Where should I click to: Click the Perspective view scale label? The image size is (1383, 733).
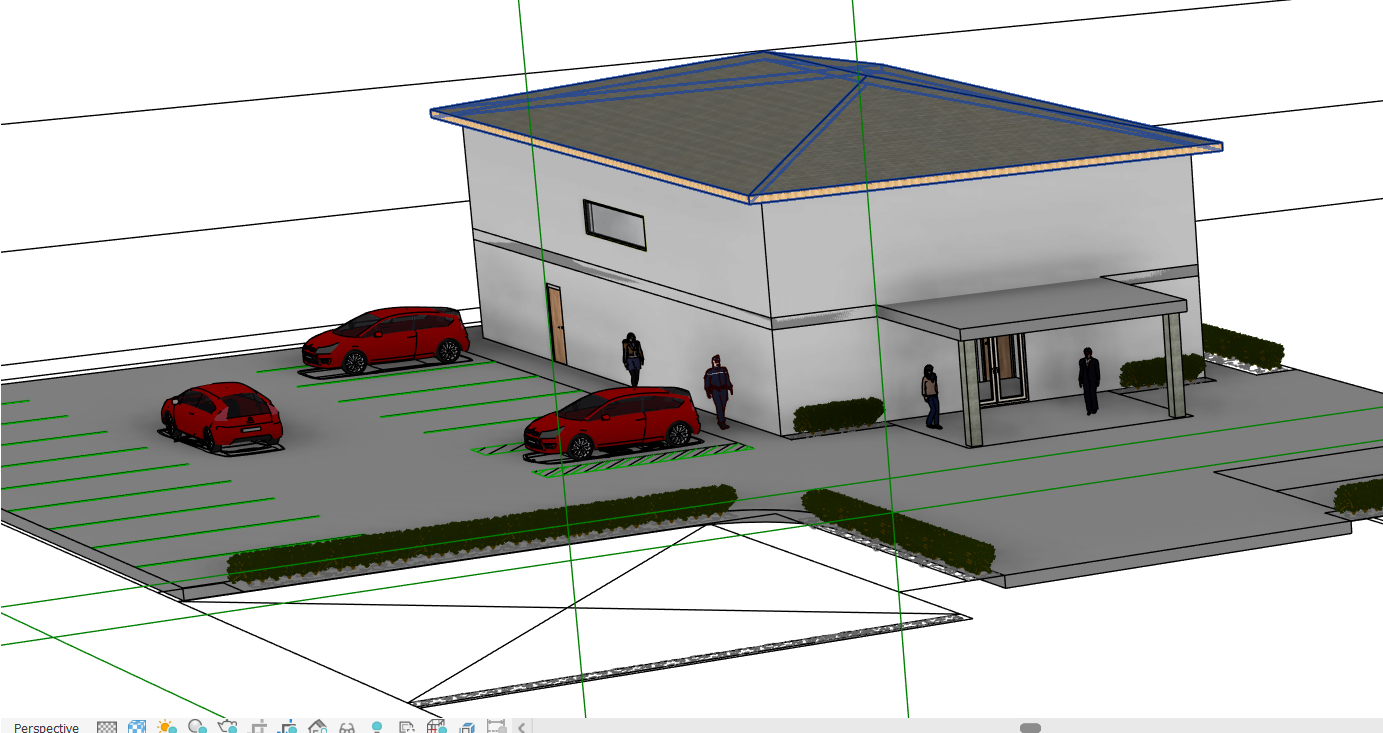[46, 727]
